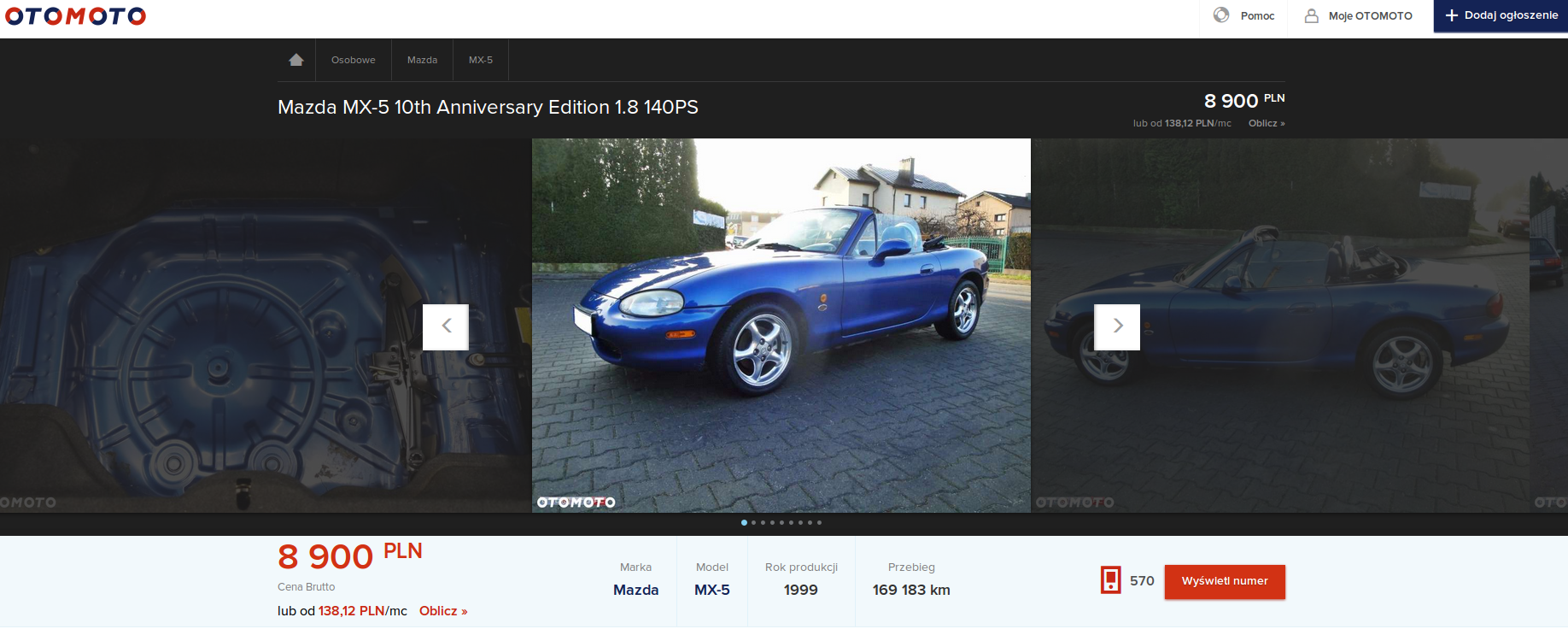Click red Oblicz link near monthly rate
Image resolution: width=1568 pixels, height=635 pixels.
pyautogui.click(x=443, y=611)
